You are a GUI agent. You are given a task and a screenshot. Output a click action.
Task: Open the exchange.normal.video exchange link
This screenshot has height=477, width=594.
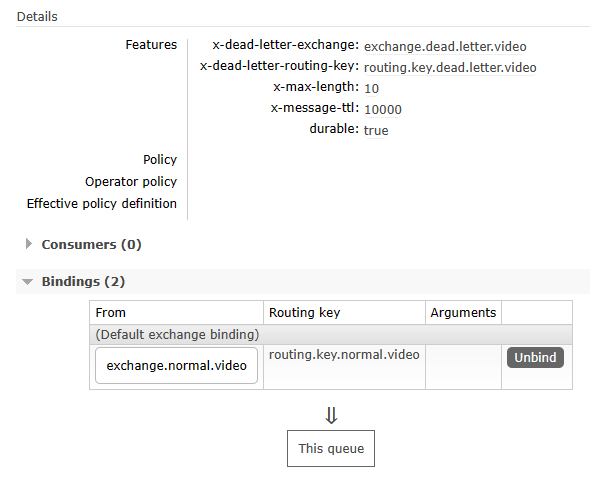point(177,366)
